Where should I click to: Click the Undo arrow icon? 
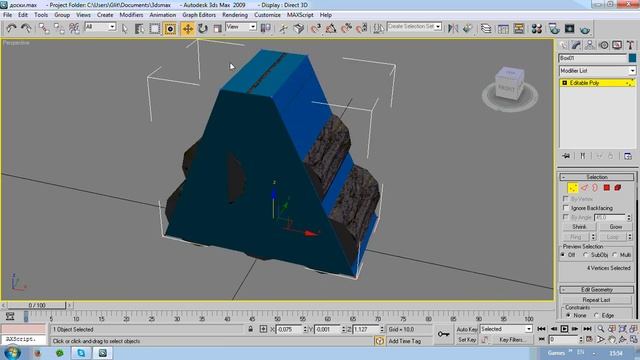(11, 29)
